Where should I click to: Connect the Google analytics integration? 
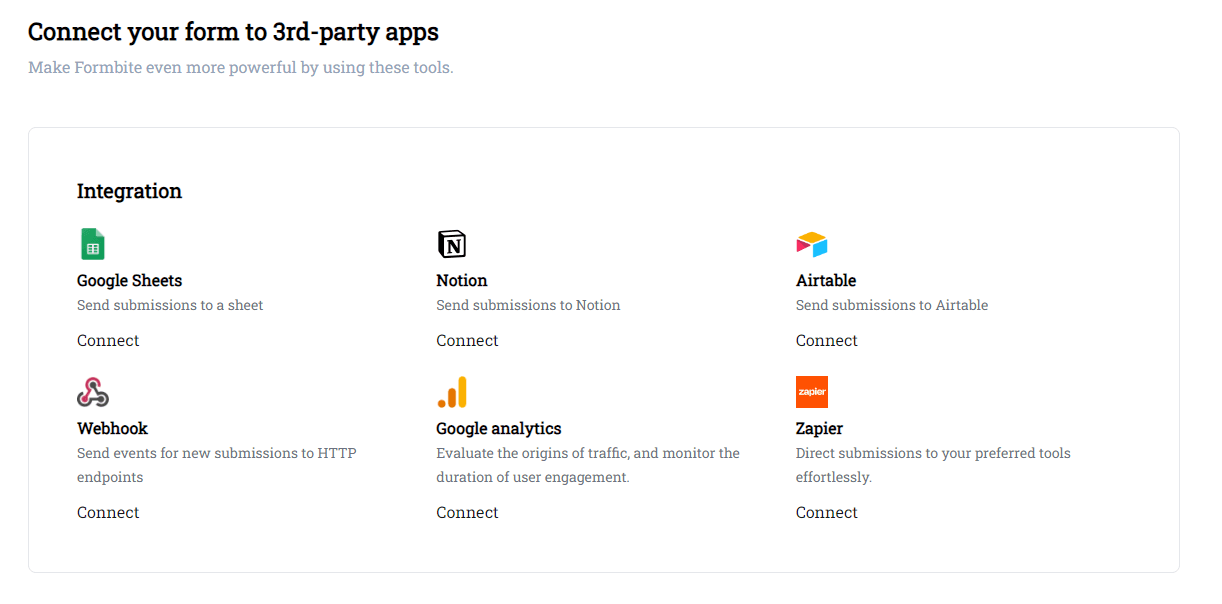[467, 513]
